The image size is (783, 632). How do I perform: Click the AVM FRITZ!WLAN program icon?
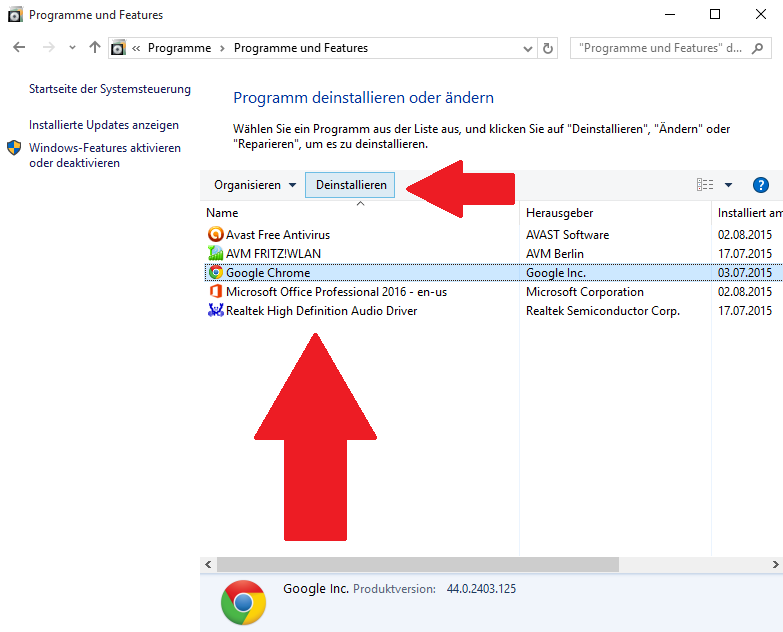215,254
